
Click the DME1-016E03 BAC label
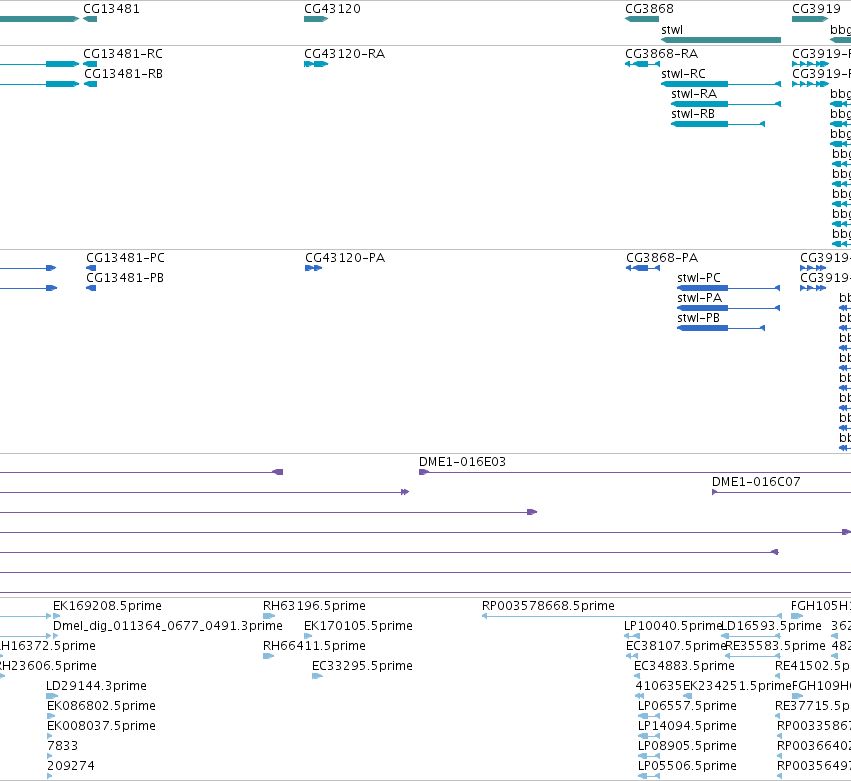[462, 462]
